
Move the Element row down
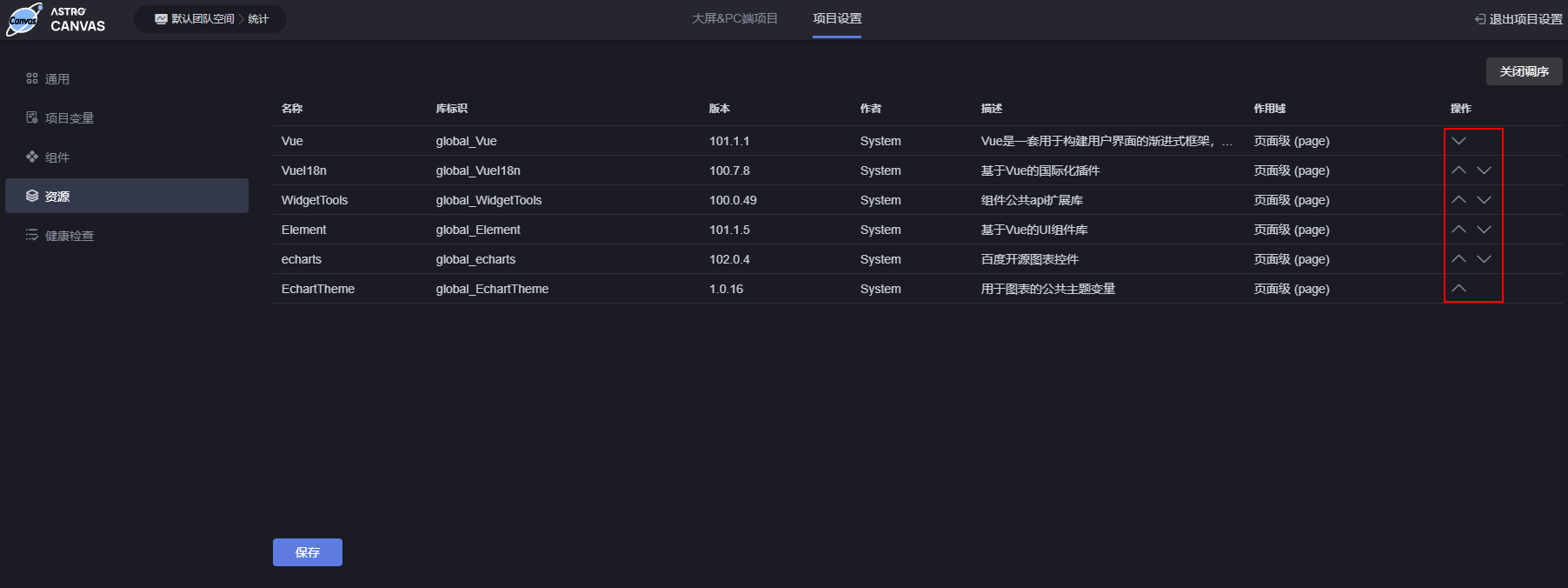coord(1484,230)
